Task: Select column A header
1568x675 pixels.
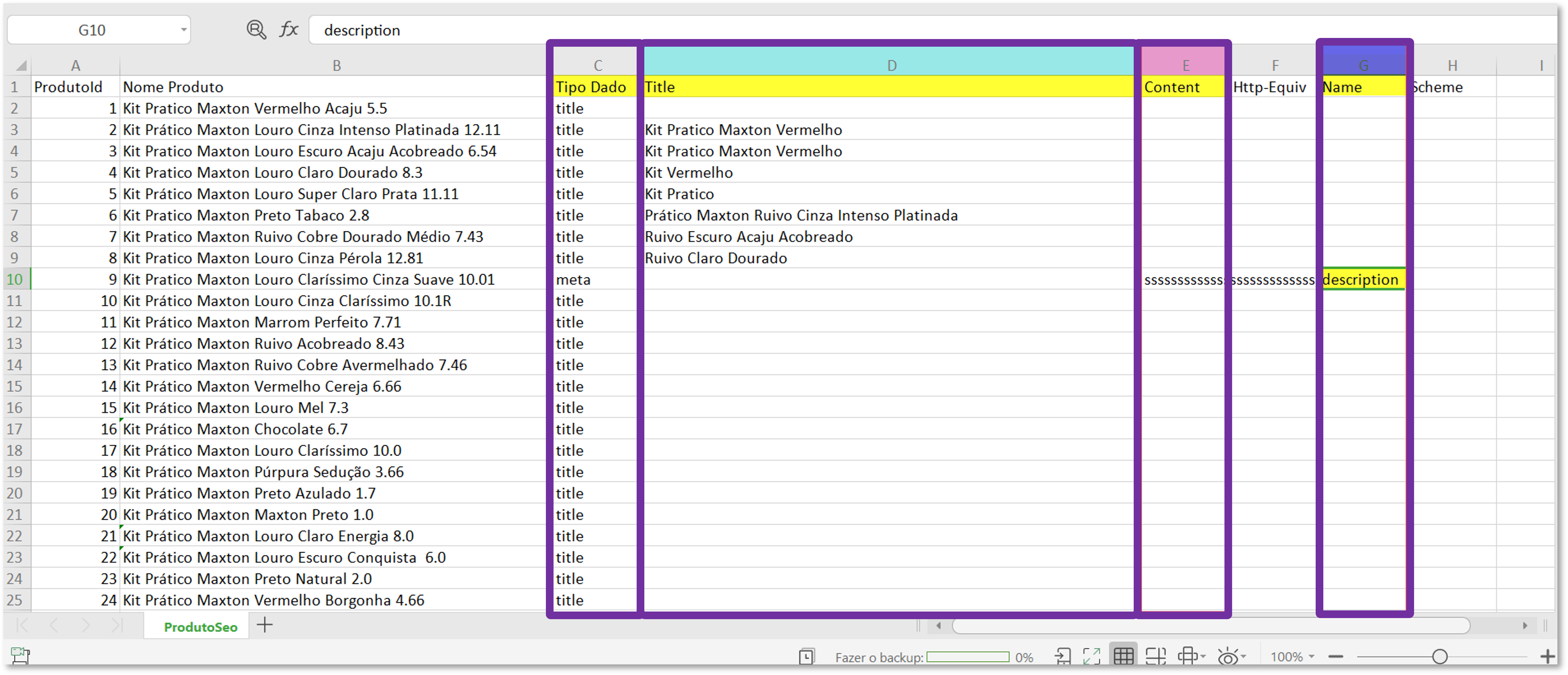Action: tap(75, 65)
